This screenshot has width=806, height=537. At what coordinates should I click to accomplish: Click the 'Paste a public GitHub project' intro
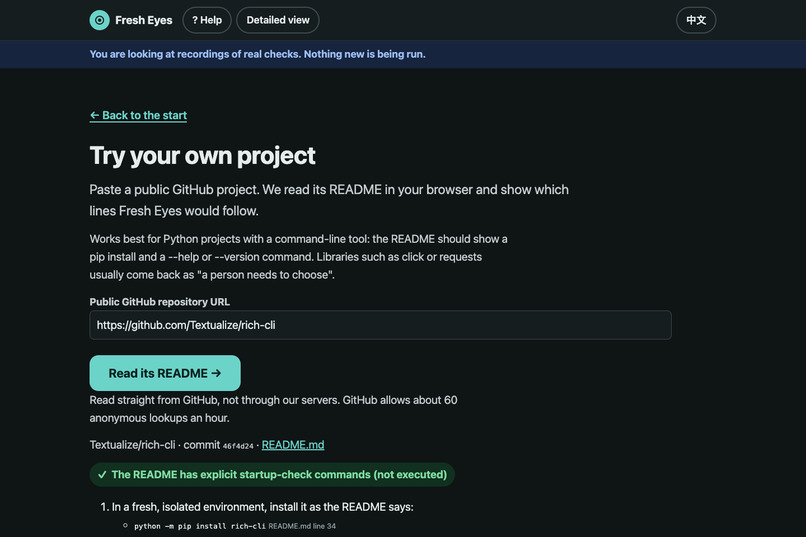point(329,200)
